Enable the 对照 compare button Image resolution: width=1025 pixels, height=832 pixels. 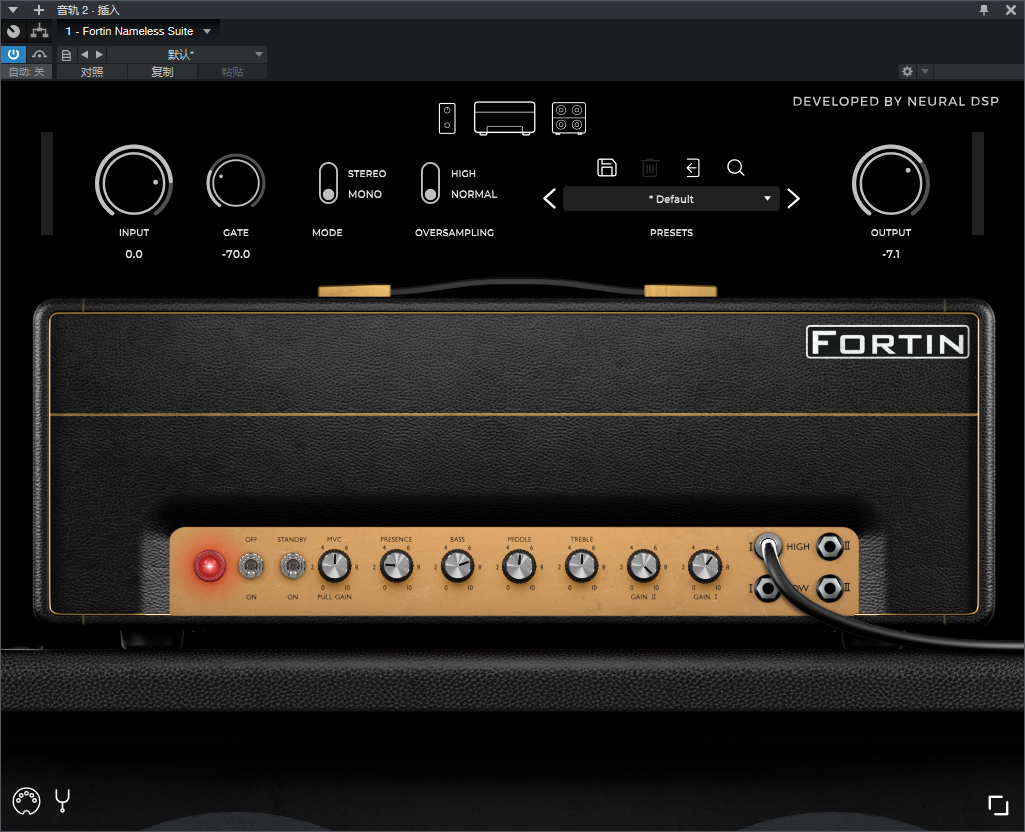point(92,72)
